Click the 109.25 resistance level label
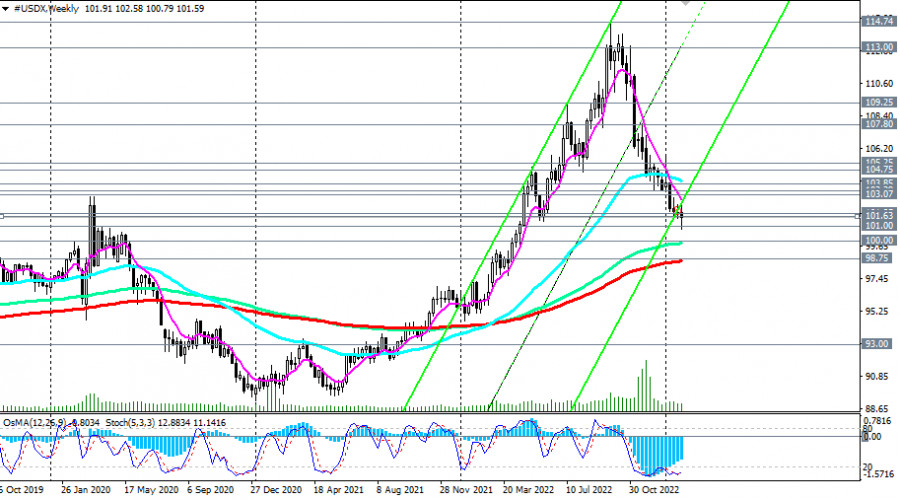The height and width of the screenshot is (500, 900). [x=878, y=102]
